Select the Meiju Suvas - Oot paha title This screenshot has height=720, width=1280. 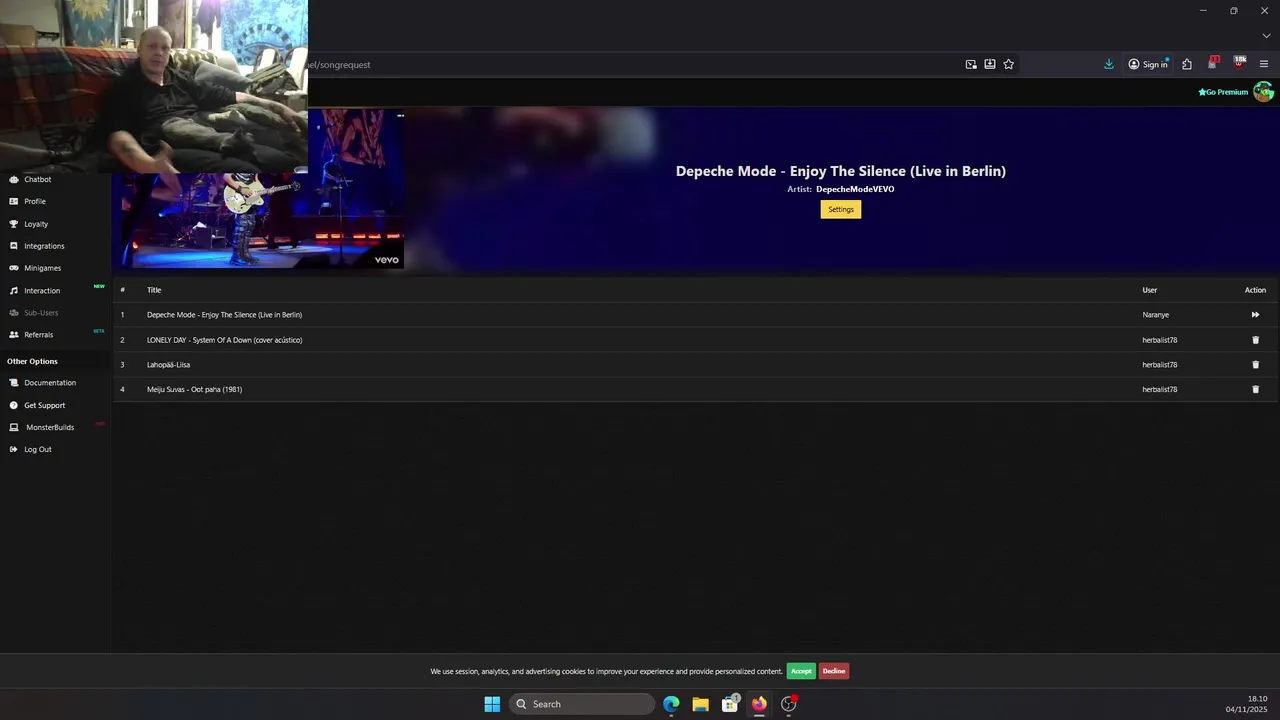[x=194, y=390]
